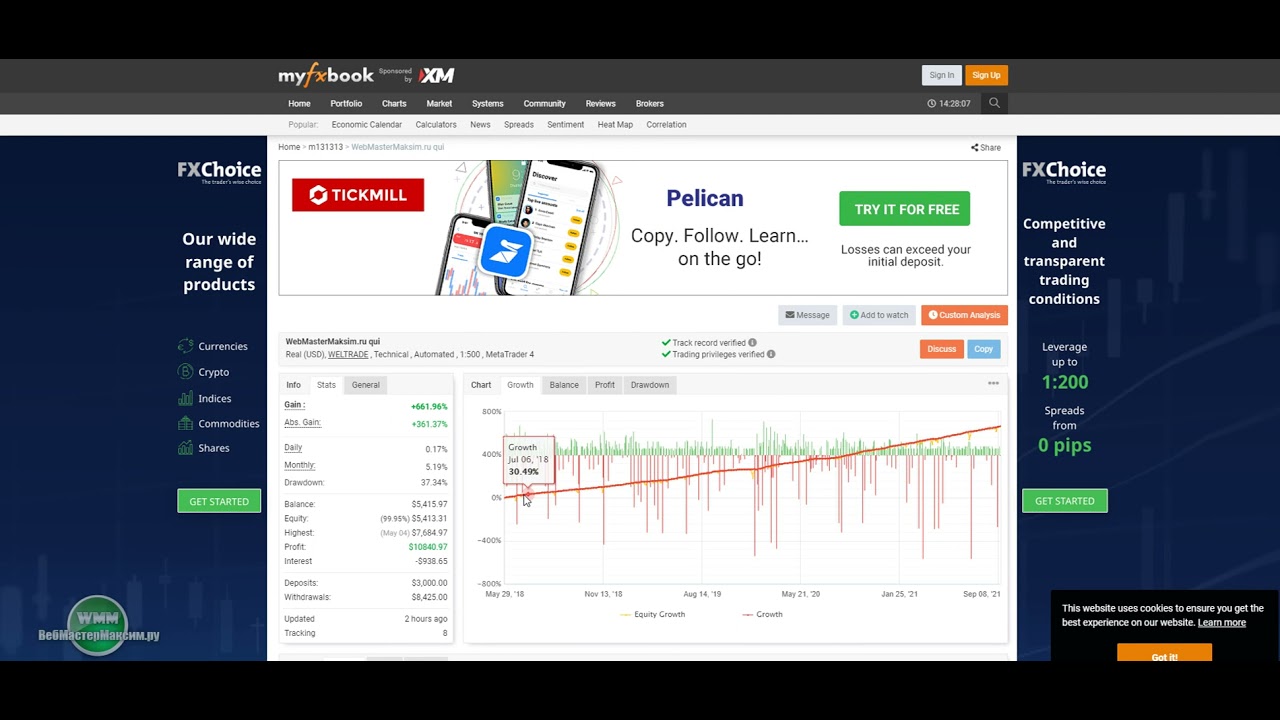Screen dimensions: 1280x720
Task: Open the Market menu
Action: [439, 103]
